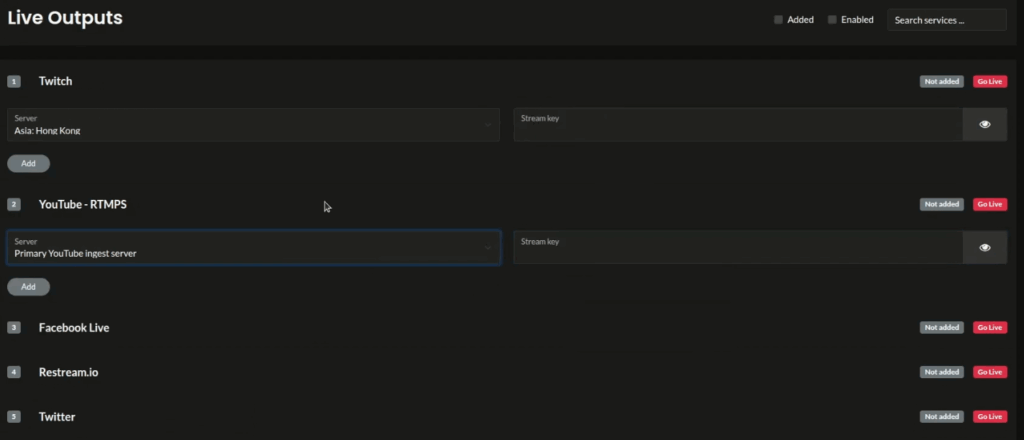
Task: Collapse the YouTube - RTMPS service section
Action: [x=82, y=204]
